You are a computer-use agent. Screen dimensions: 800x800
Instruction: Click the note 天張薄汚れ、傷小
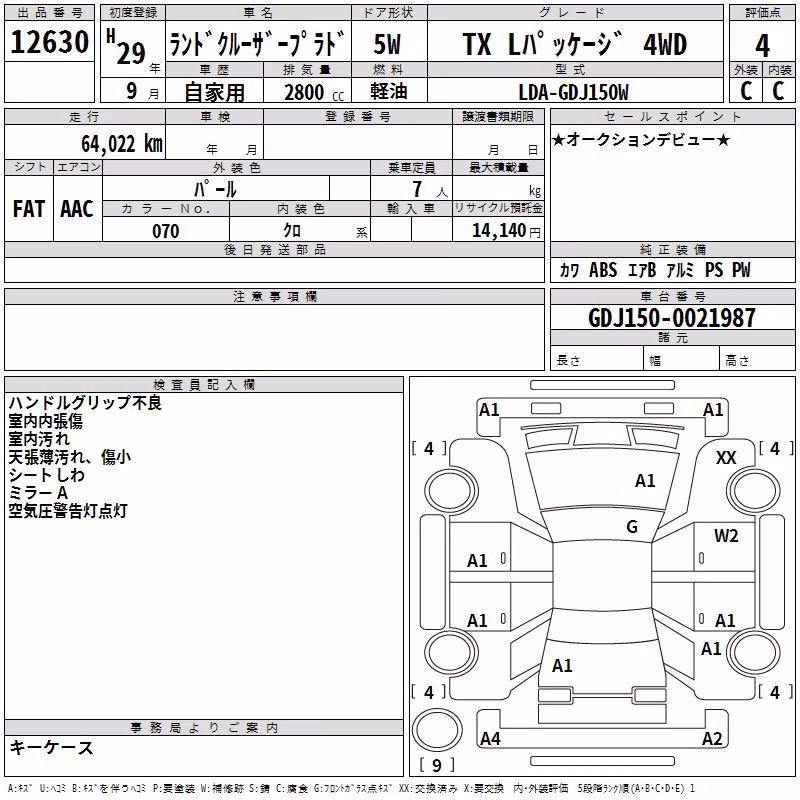[69, 457]
